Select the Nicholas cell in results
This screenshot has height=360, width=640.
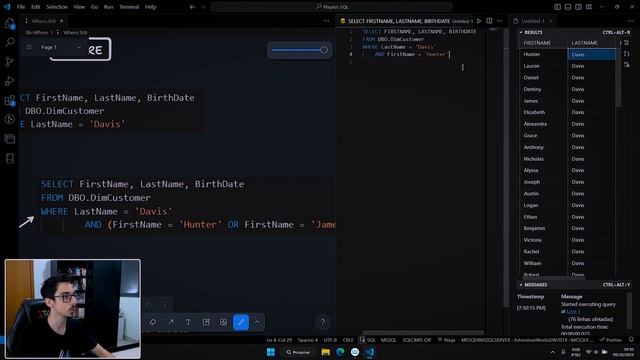coord(543,159)
